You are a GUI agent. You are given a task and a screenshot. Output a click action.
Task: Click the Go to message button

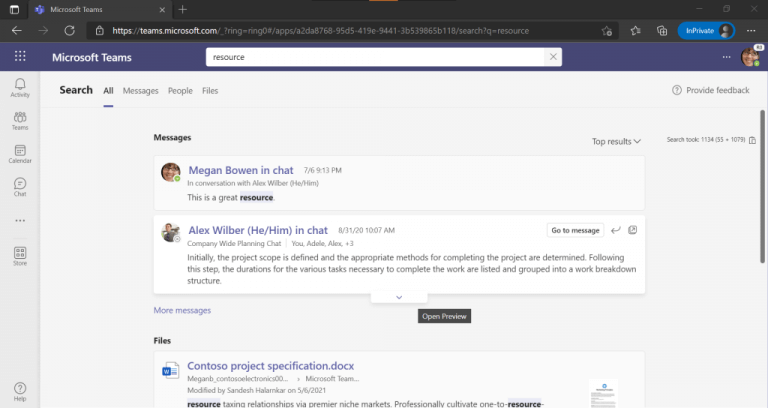(x=576, y=230)
